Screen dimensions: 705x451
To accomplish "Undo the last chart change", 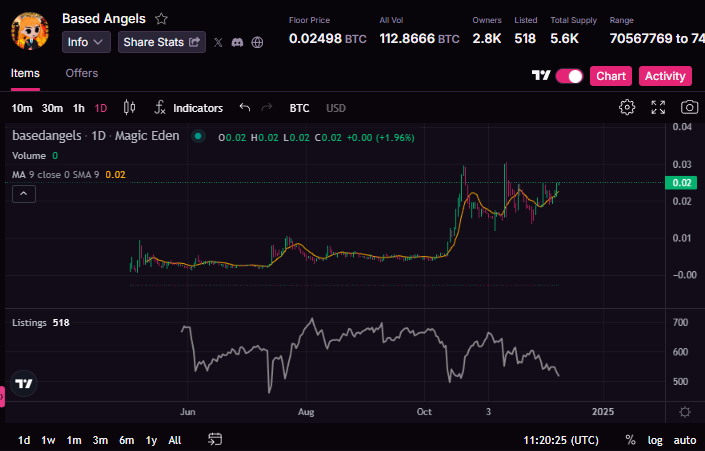I will click(x=245, y=107).
